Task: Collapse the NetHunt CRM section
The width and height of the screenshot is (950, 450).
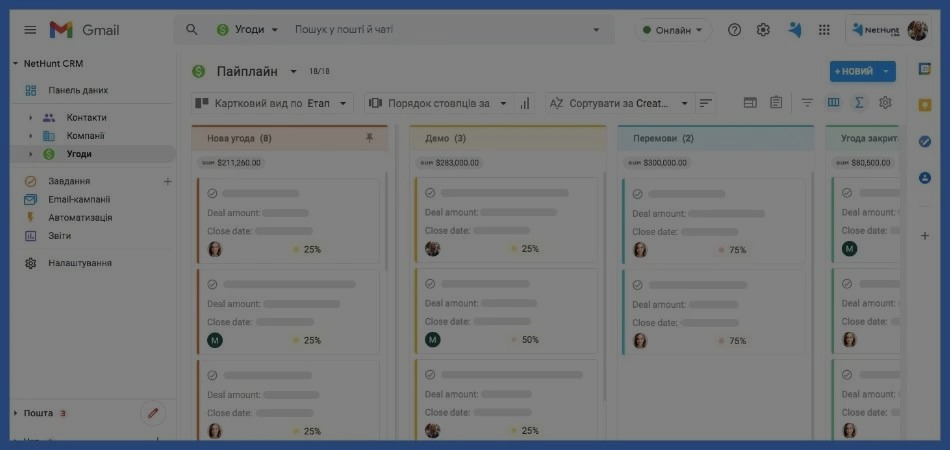Action: [15, 64]
